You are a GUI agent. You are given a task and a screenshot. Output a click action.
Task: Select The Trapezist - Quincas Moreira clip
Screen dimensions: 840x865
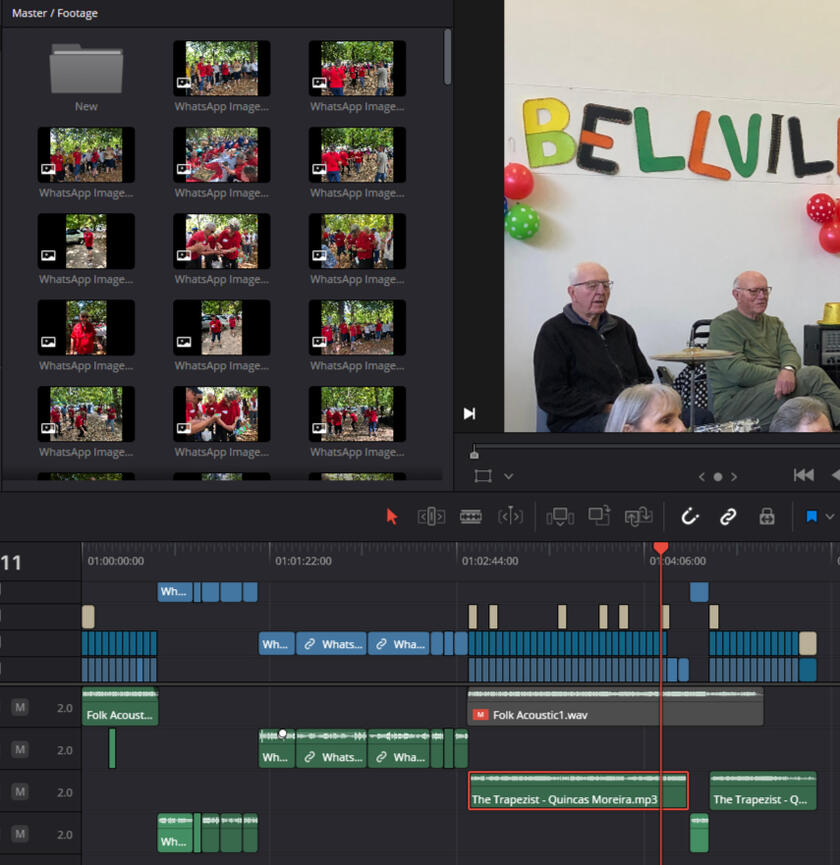577,791
